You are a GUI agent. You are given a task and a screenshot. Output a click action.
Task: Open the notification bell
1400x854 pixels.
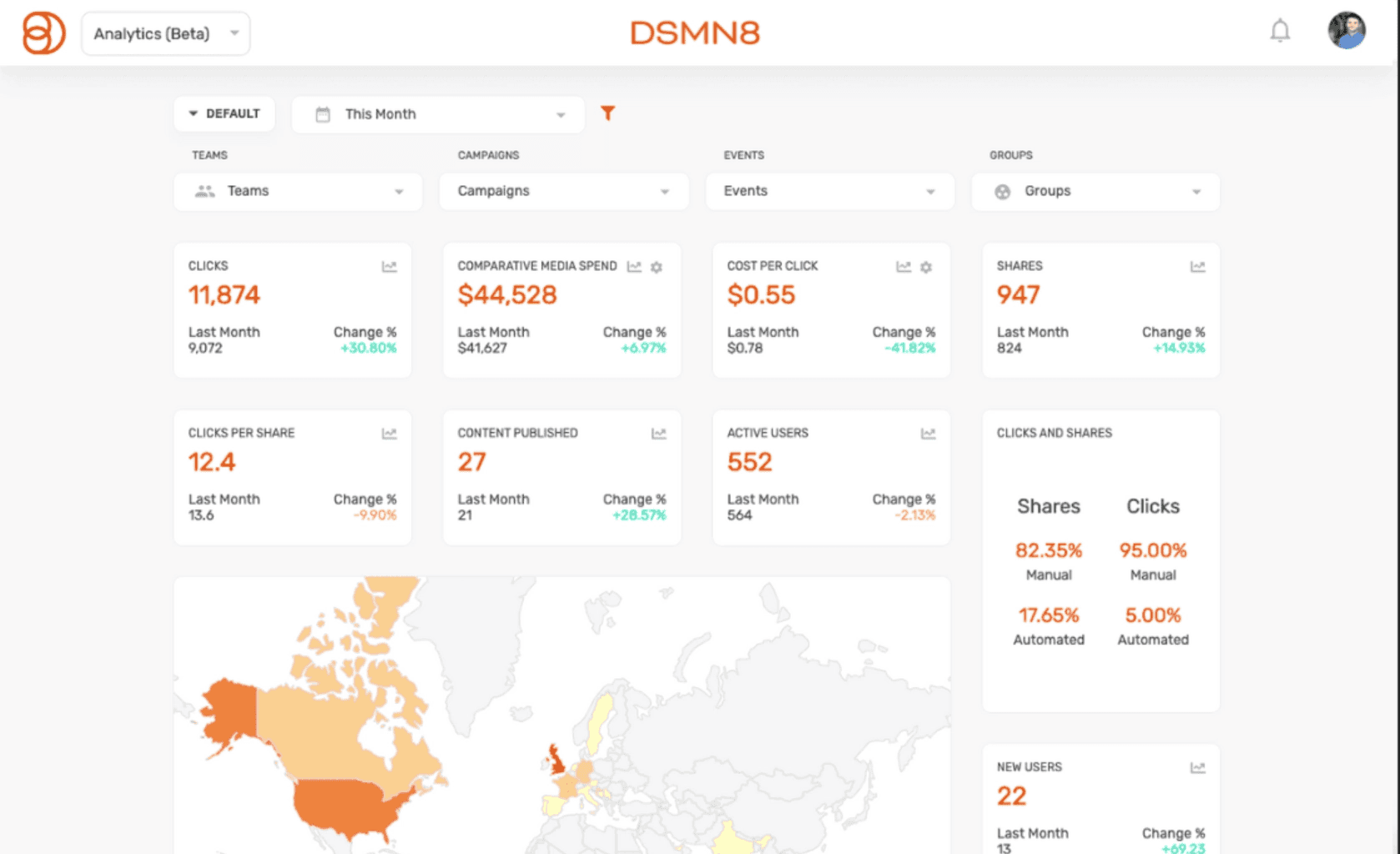pyautogui.click(x=1279, y=32)
